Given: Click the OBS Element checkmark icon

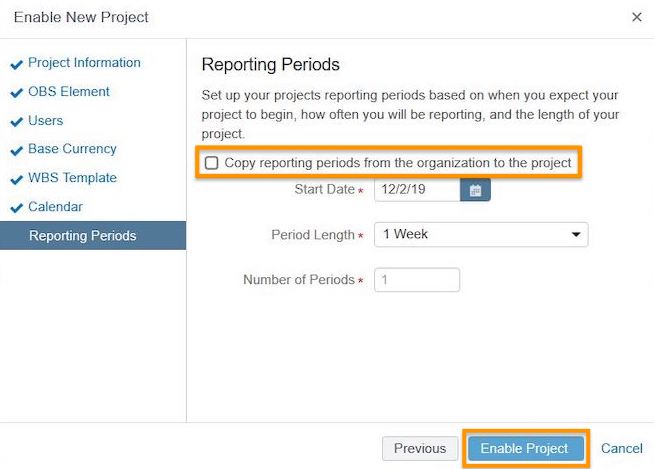Looking at the screenshot, I should point(16,93).
